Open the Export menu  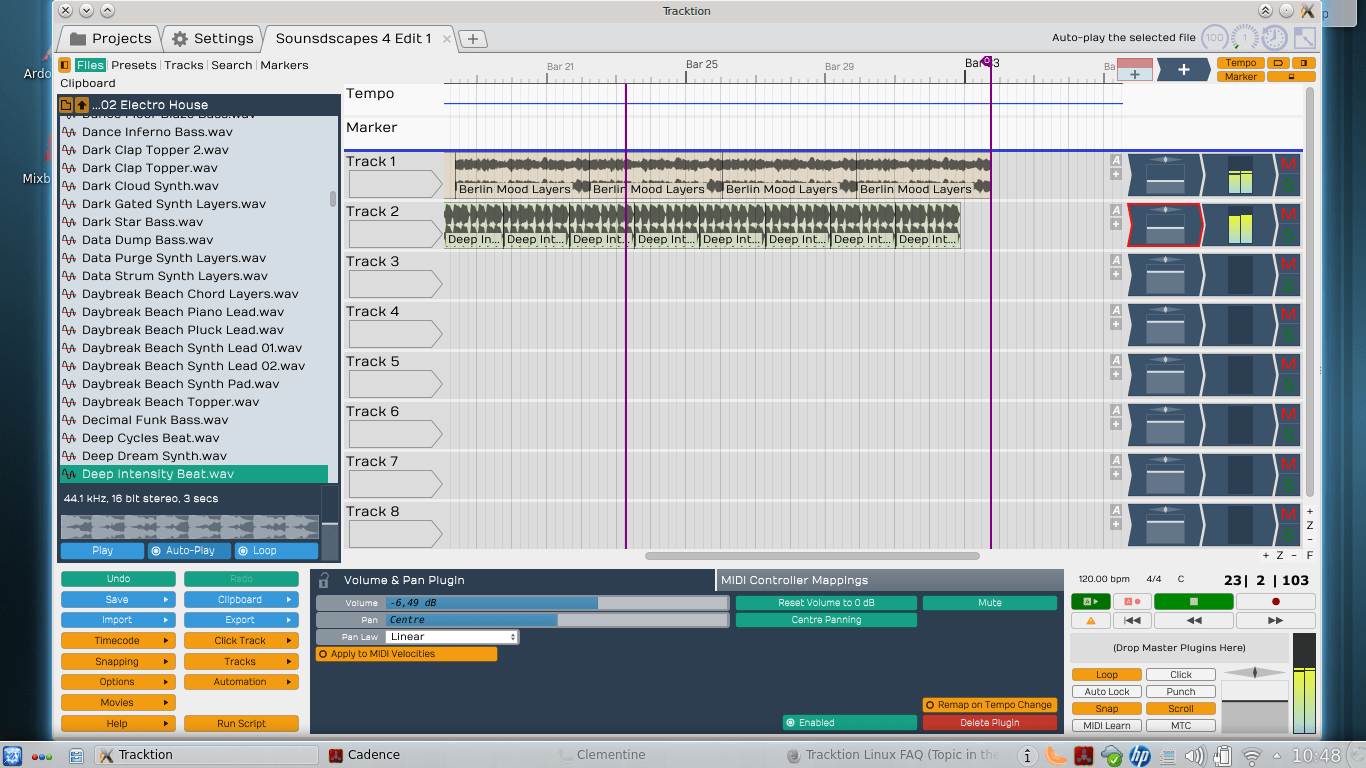click(241, 620)
